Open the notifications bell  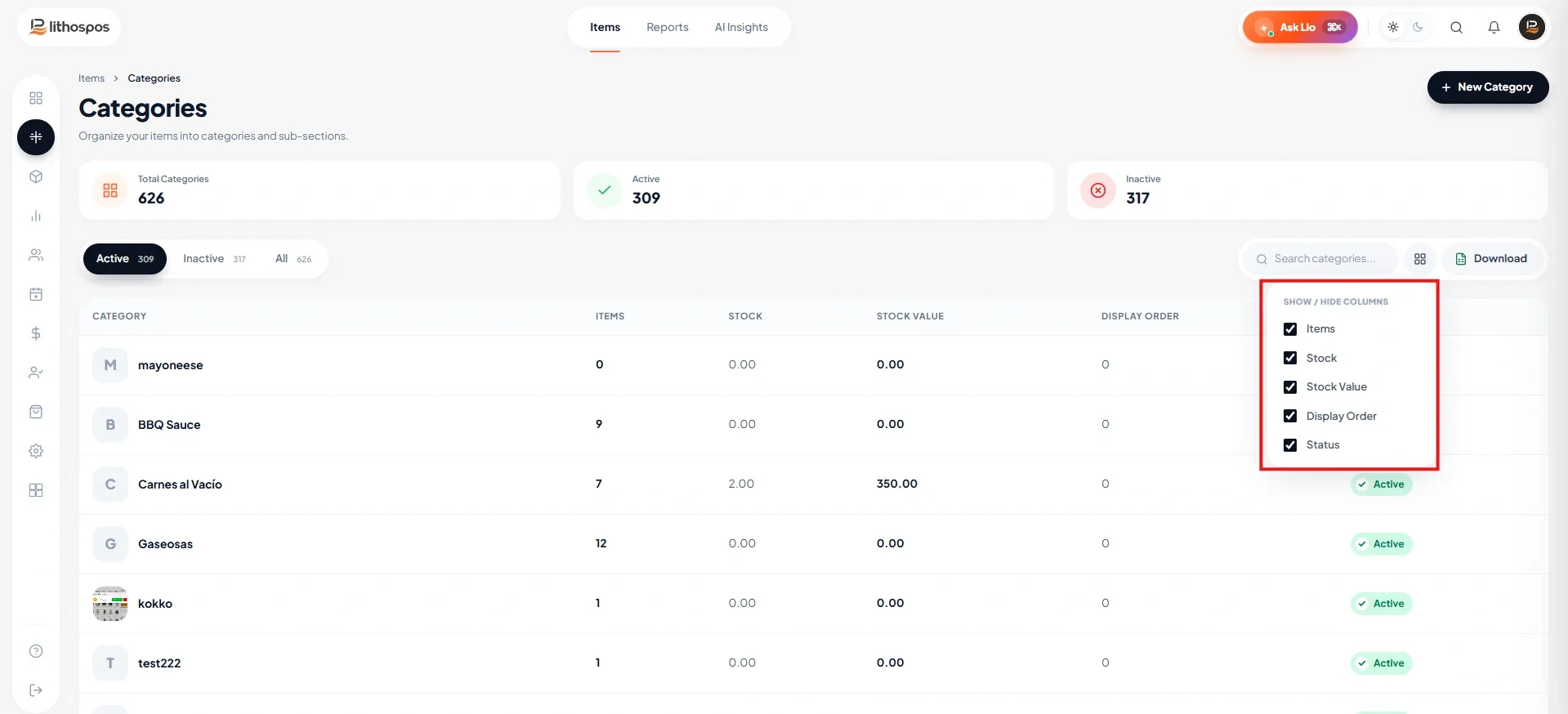[x=1494, y=27]
